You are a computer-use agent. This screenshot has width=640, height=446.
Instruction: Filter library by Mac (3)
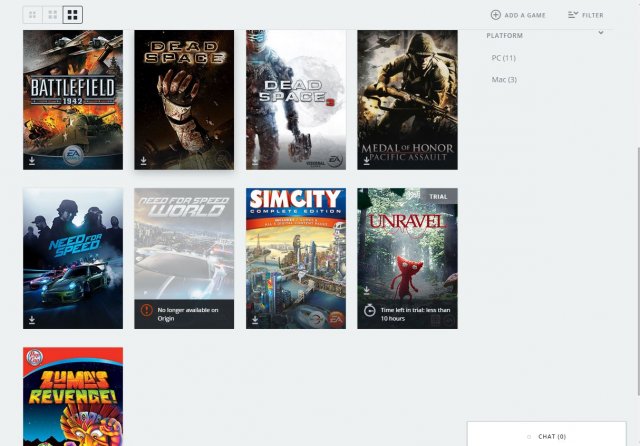504,80
